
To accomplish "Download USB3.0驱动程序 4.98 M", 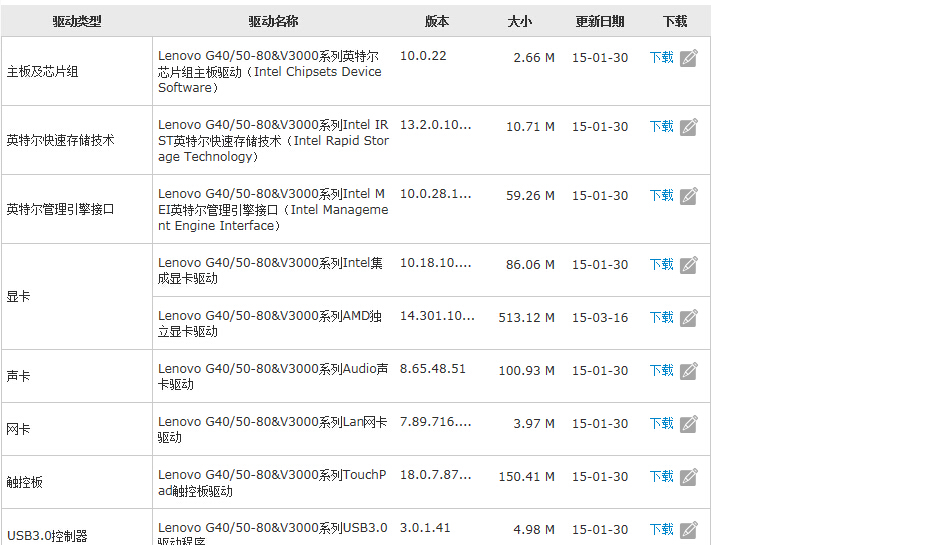I will [661, 530].
